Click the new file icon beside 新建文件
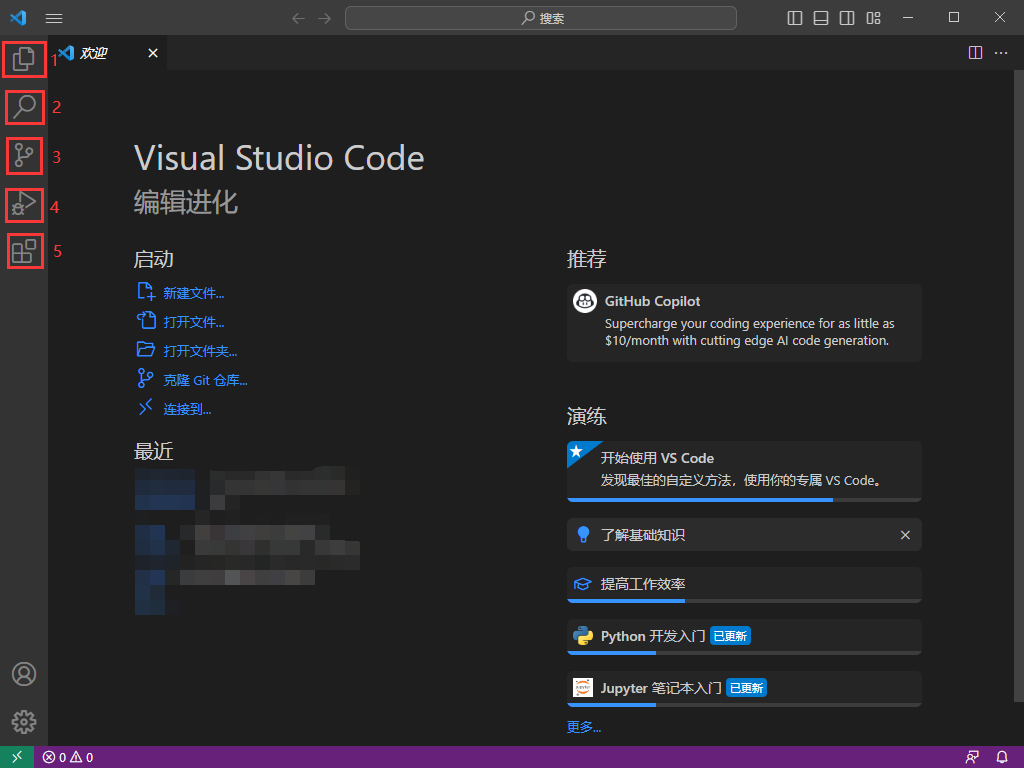The width and height of the screenshot is (1024, 768). point(146,291)
